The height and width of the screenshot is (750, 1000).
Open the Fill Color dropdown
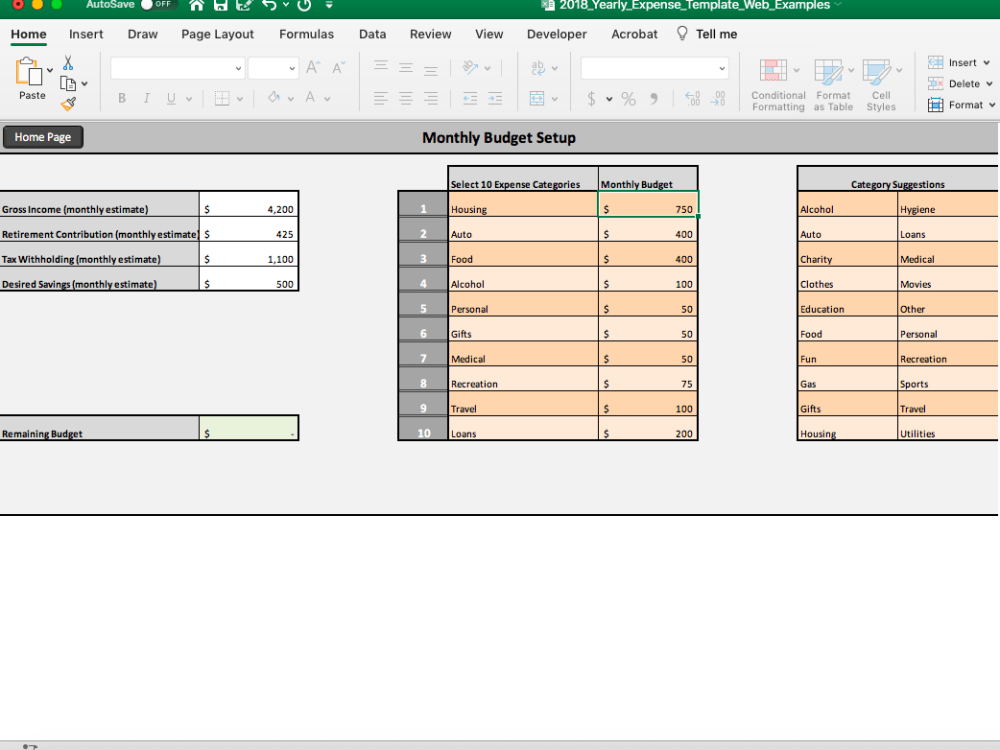click(x=290, y=98)
